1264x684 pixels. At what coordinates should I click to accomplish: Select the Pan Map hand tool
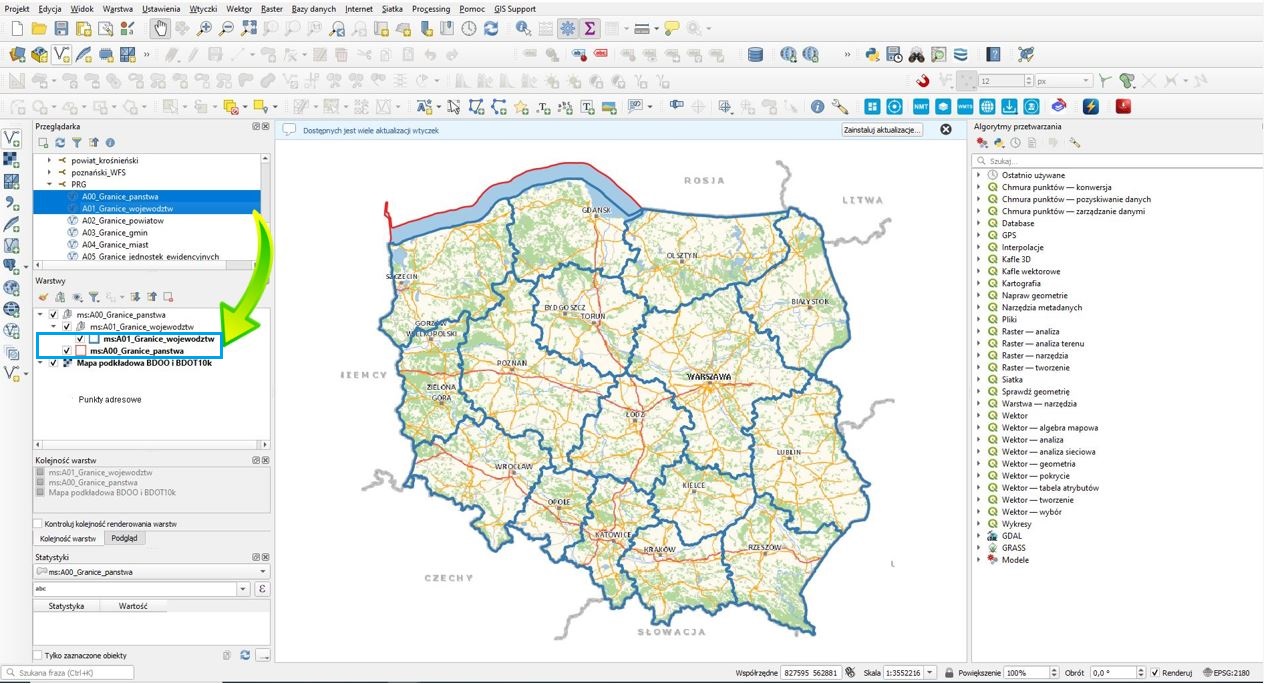click(161, 29)
